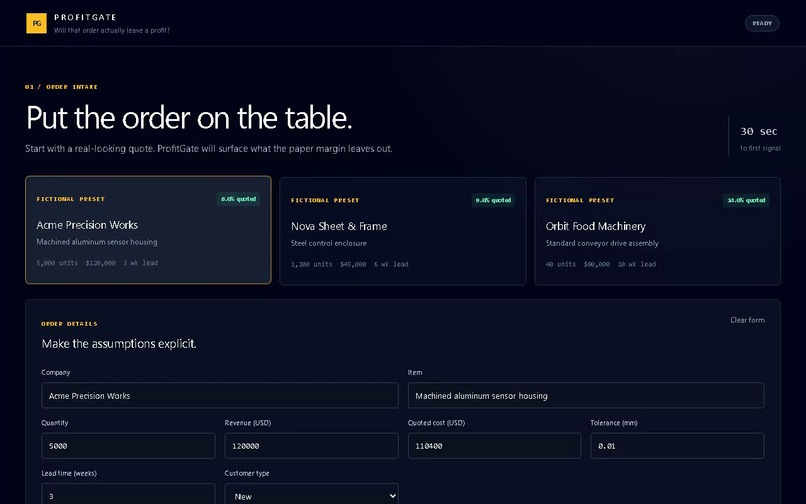Screen dimensions: 806x504
Task: Click the "Make the assumptions explicit." heading
Action: pos(119,344)
